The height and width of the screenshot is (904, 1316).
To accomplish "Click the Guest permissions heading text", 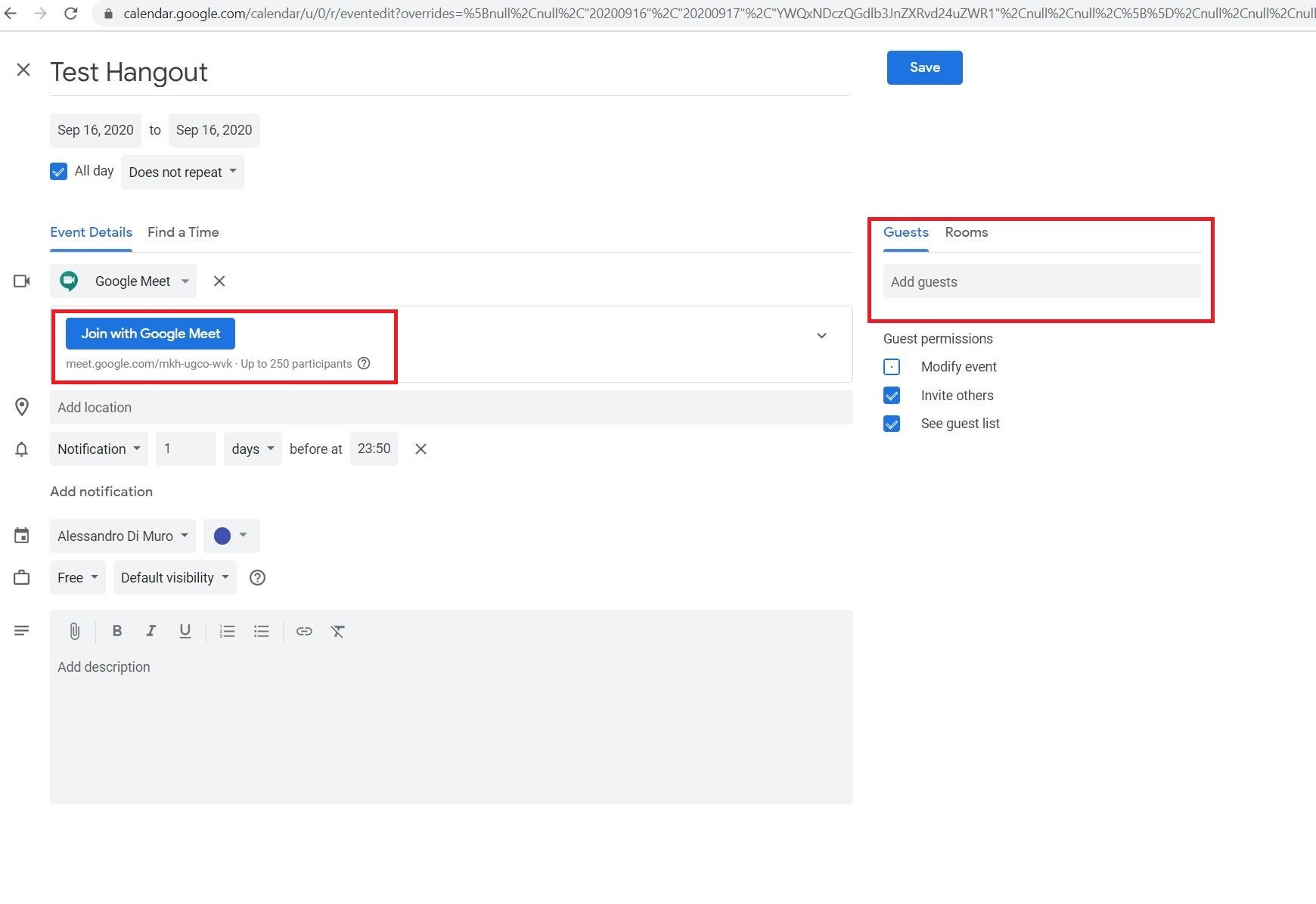I will pos(938,339).
